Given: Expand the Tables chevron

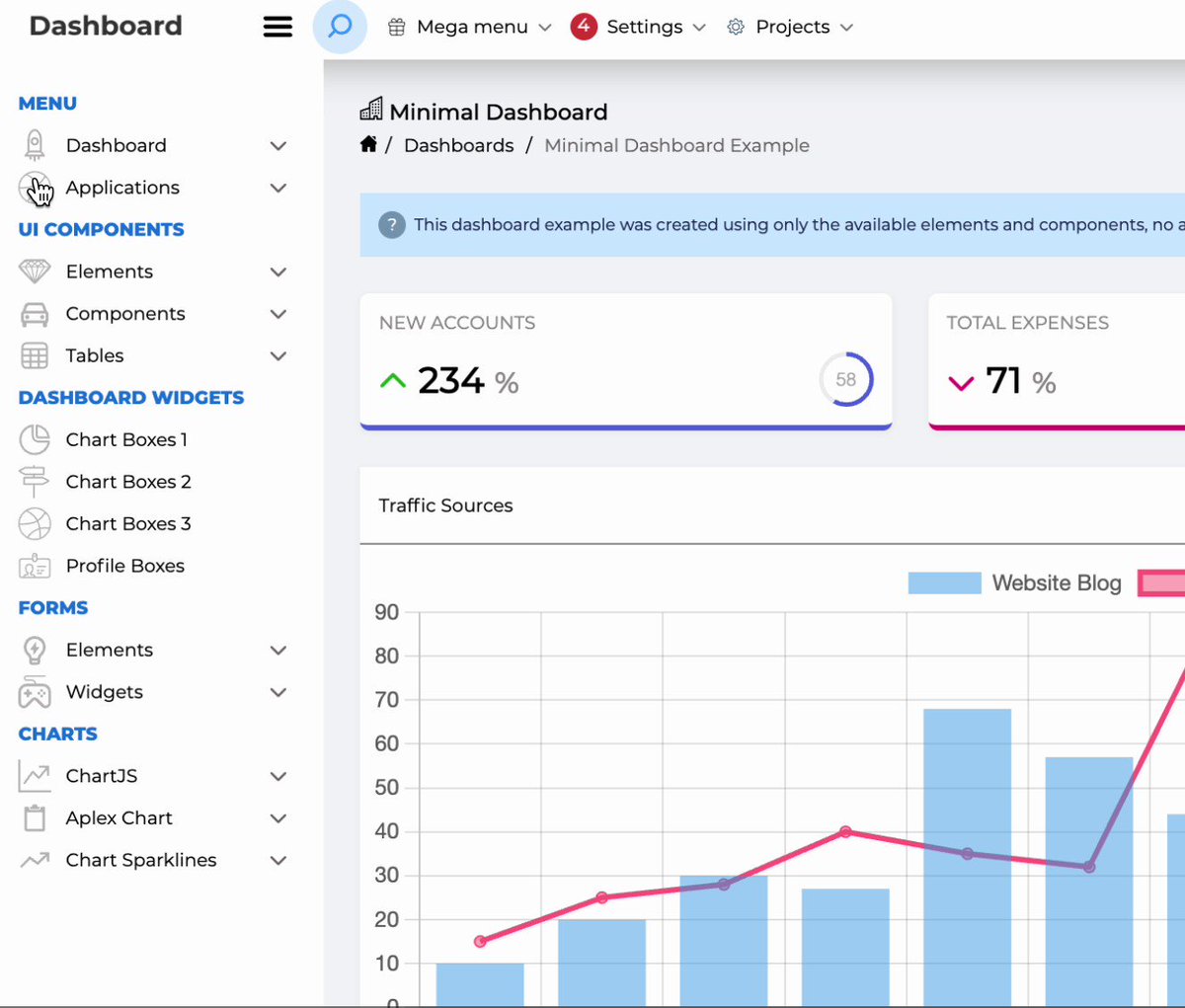Looking at the screenshot, I should (x=278, y=355).
